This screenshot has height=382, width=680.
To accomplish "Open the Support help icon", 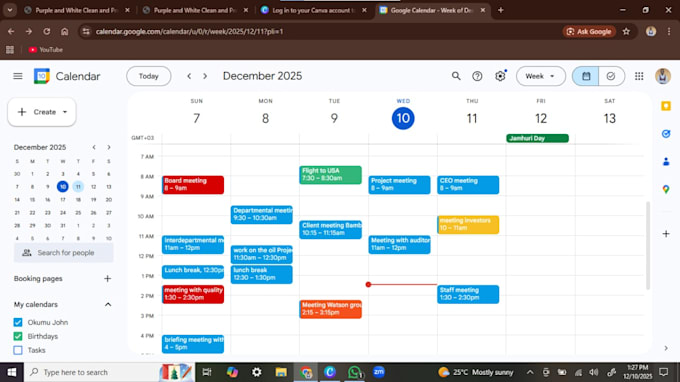I will (x=477, y=76).
